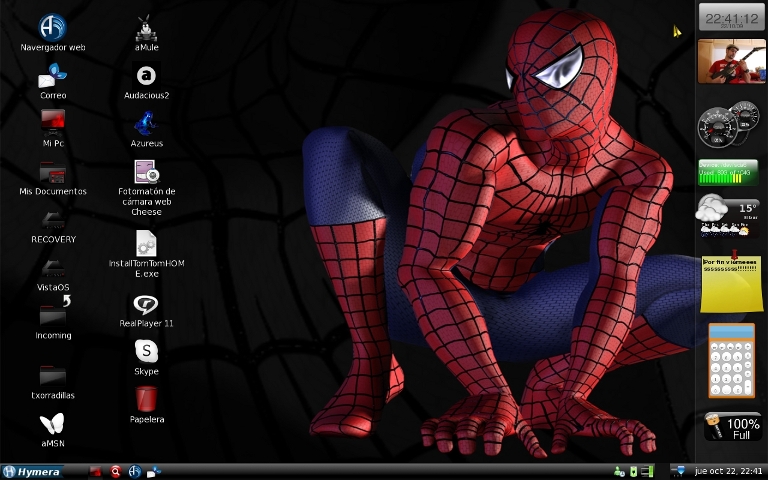Click the green battery tray icon

(633, 472)
